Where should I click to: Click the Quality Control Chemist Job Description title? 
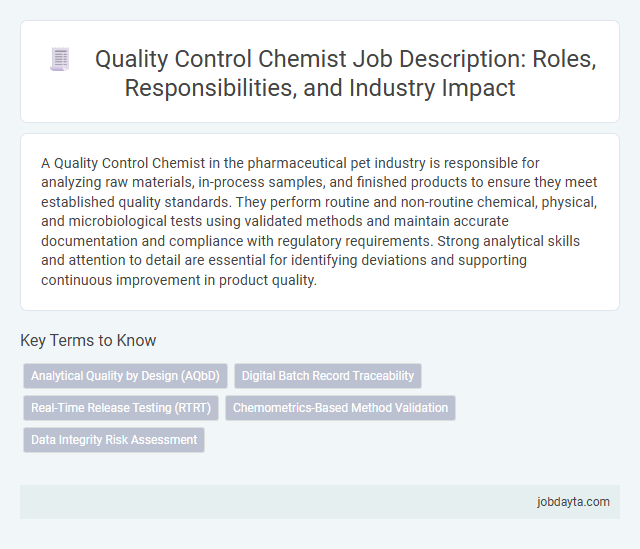click(345, 73)
